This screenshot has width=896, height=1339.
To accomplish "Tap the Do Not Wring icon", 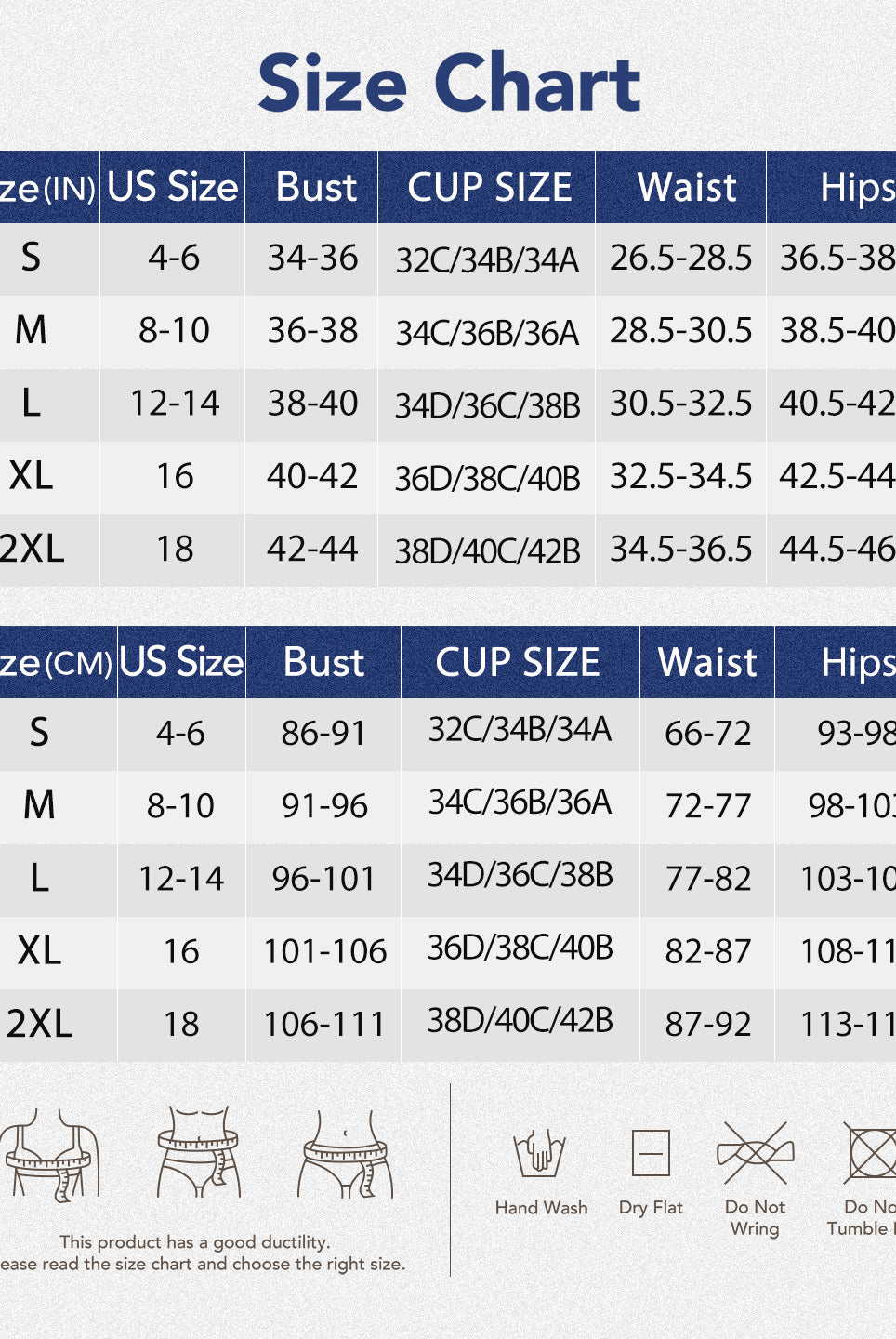I will (x=756, y=1154).
